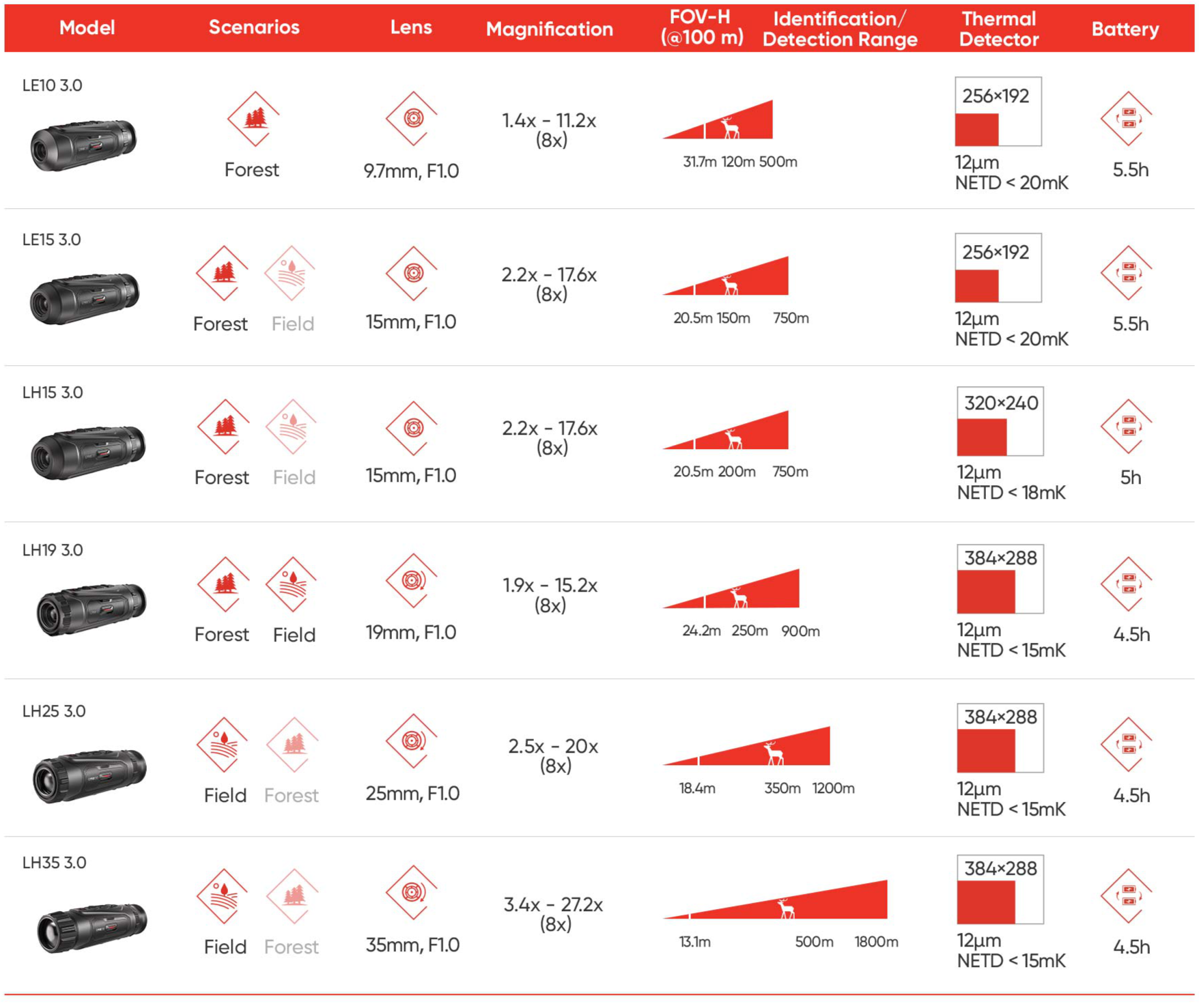Click the Forest scenario icon for LE10 3.0

pos(253,119)
